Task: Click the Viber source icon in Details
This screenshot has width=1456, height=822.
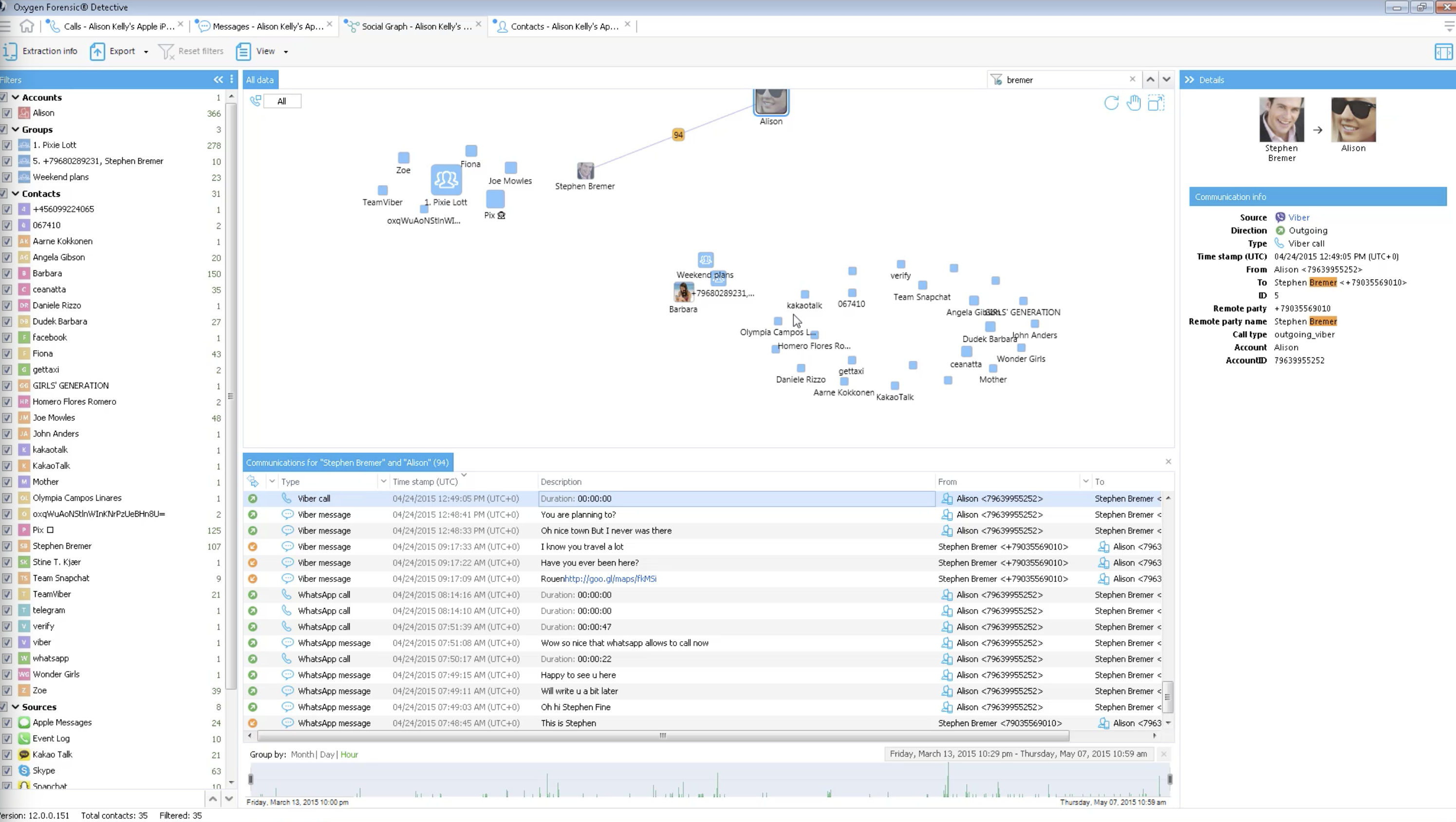Action: (x=1280, y=218)
